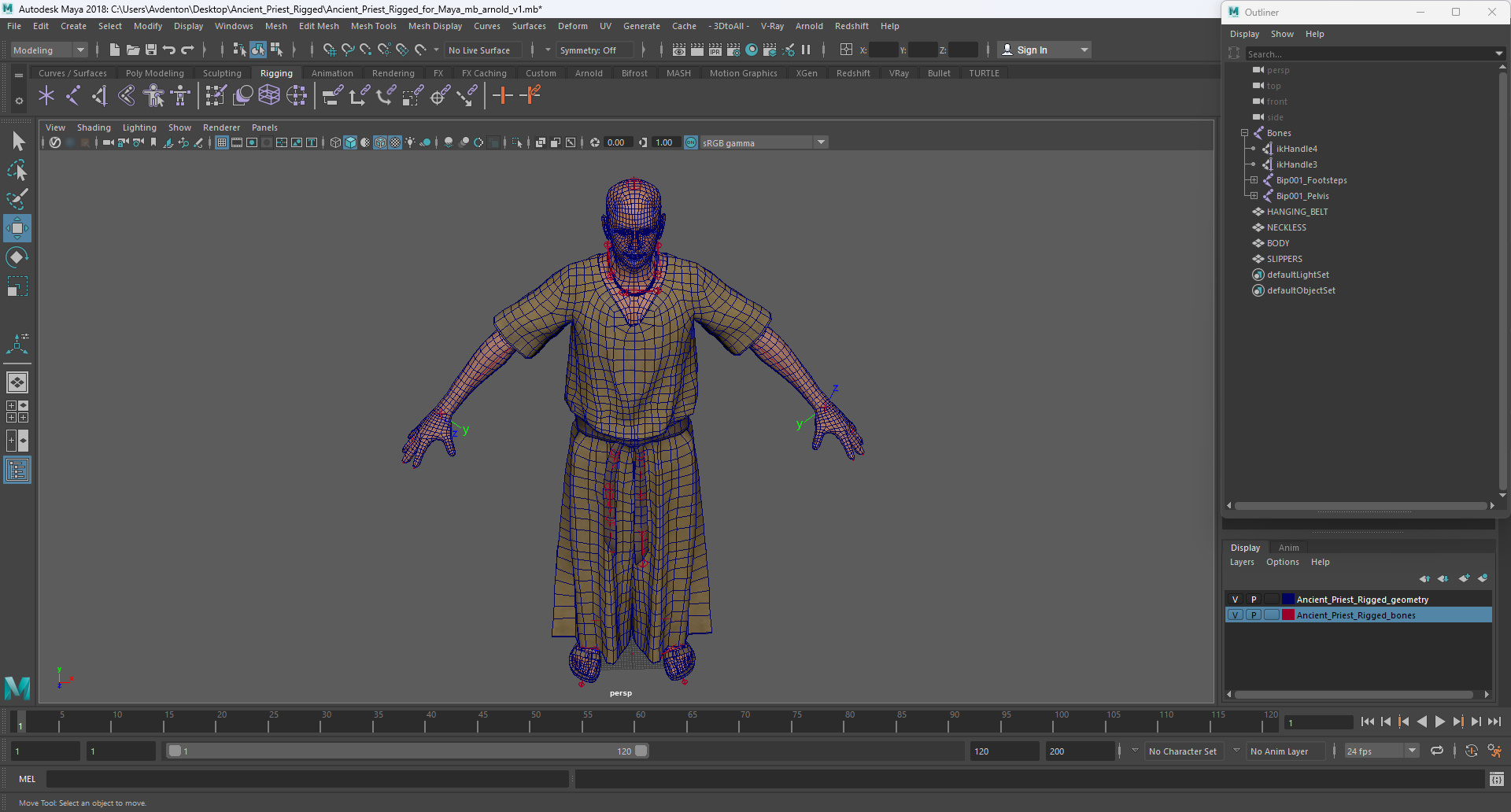Open the Mesh Tools menu
Image resolution: width=1511 pixels, height=812 pixels.
(373, 26)
